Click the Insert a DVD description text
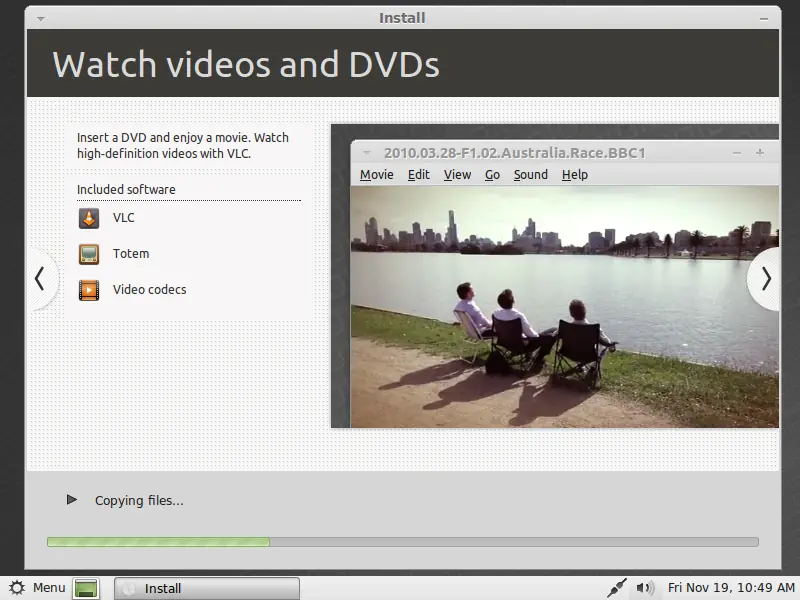Viewport: 800px width, 600px height. [183, 145]
